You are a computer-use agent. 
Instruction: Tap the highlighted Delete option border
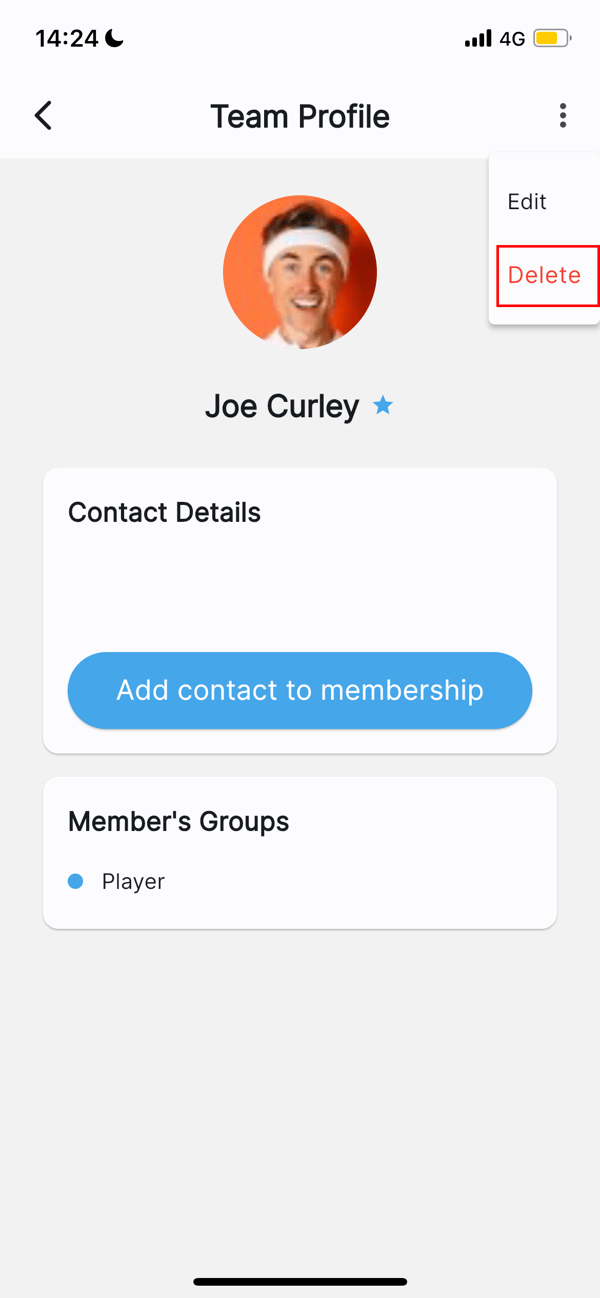(x=548, y=276)
